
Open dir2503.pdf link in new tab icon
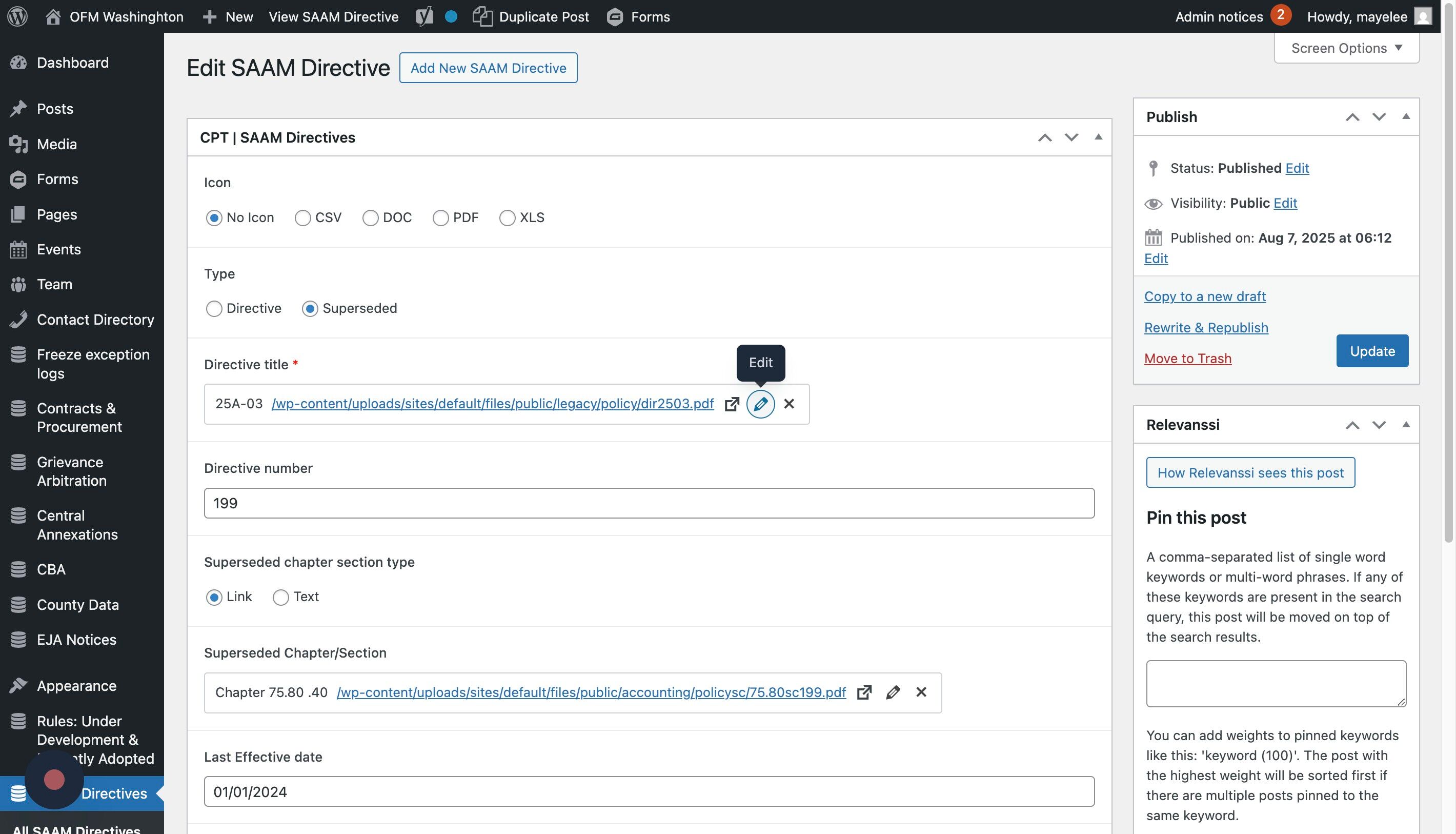pyautogui.click(x=731, y=404)
